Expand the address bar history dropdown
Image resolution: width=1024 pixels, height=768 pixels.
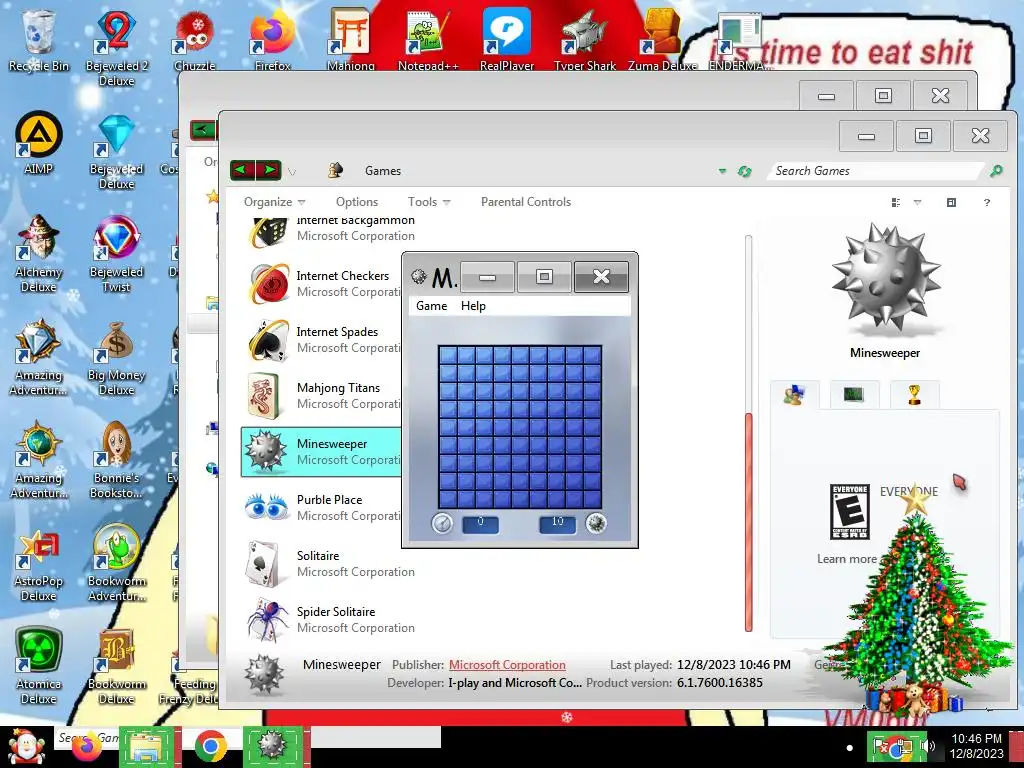click(722, 171)
